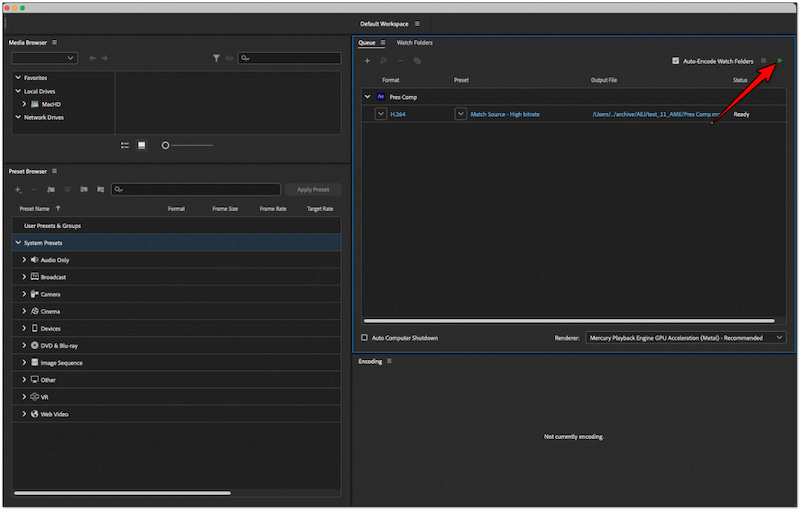Expand the Audio Only preset group
Screen dimensions: 800x510
coord(24,260)
